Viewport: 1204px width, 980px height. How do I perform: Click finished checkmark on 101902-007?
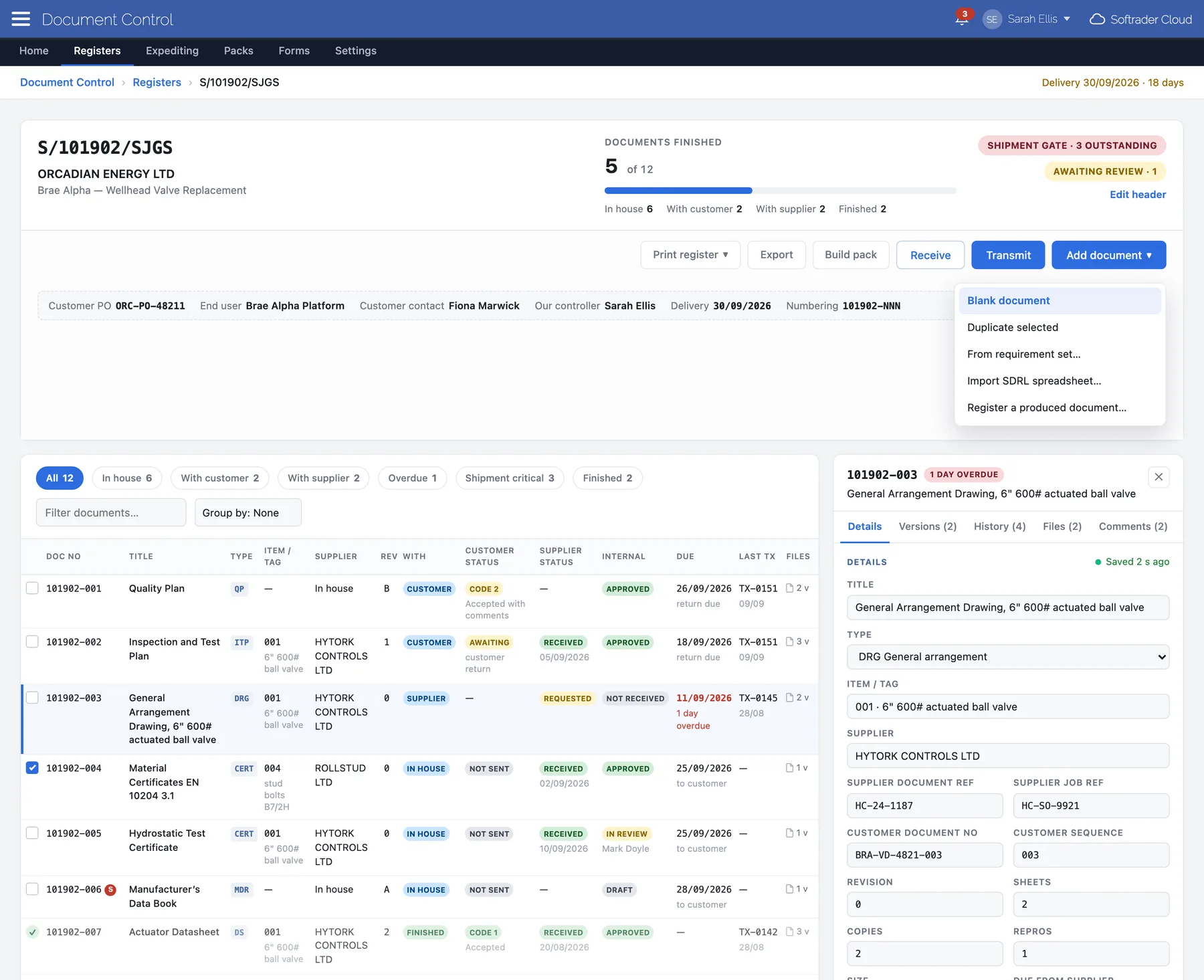pos(32,932)
